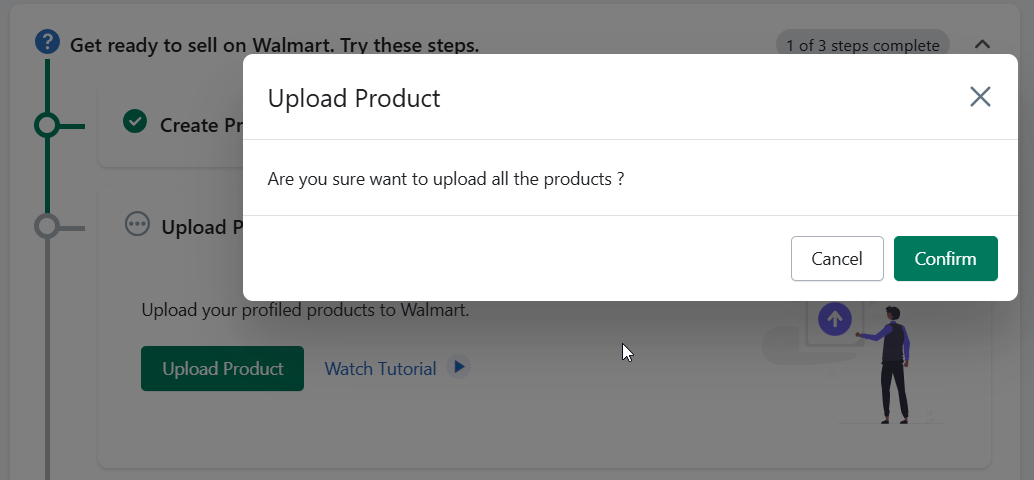
Task: Click the 'Get ready to sell on Walmart' heading
Action: [274, 45]
